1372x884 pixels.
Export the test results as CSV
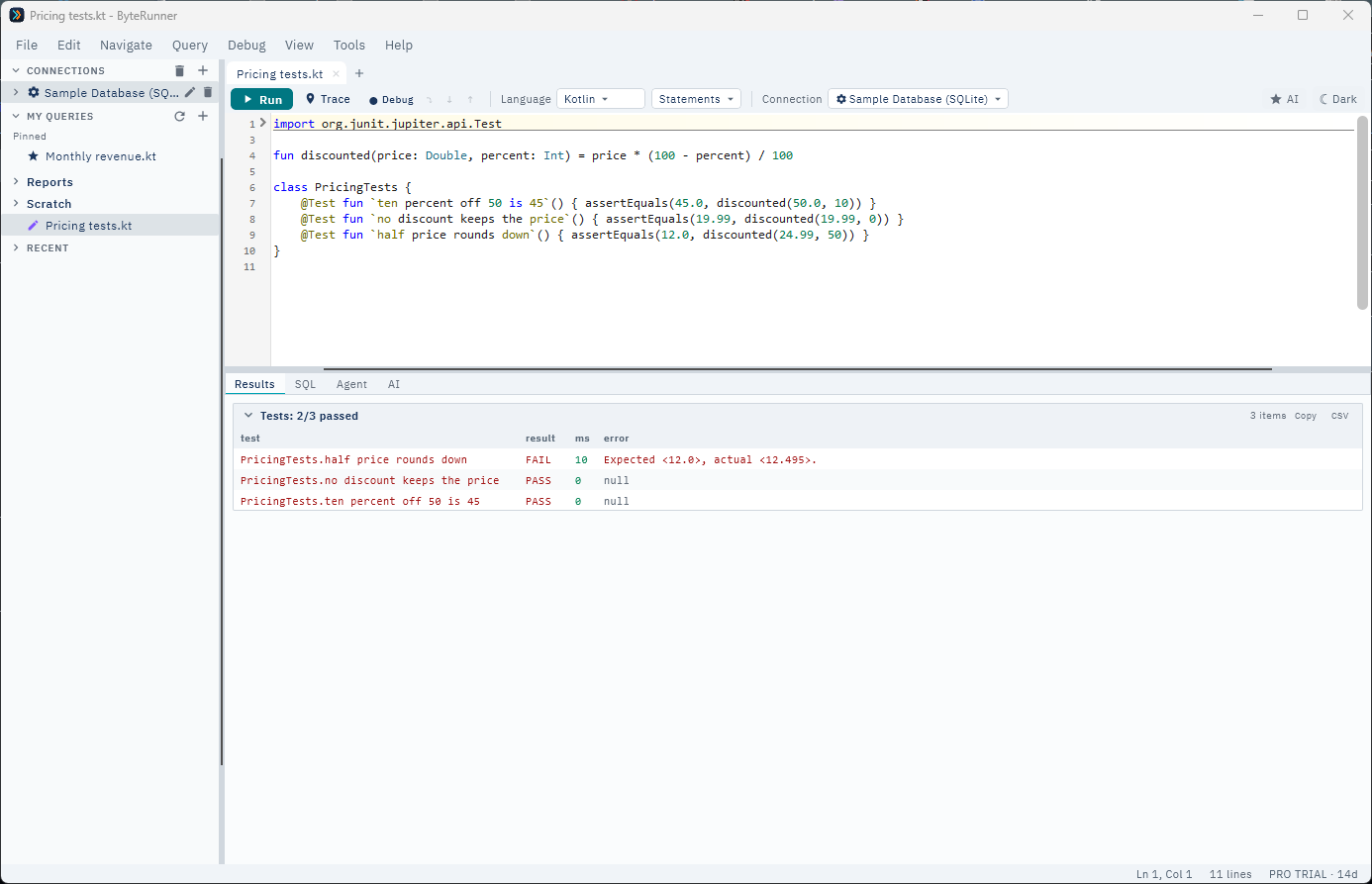[1339, 416]
